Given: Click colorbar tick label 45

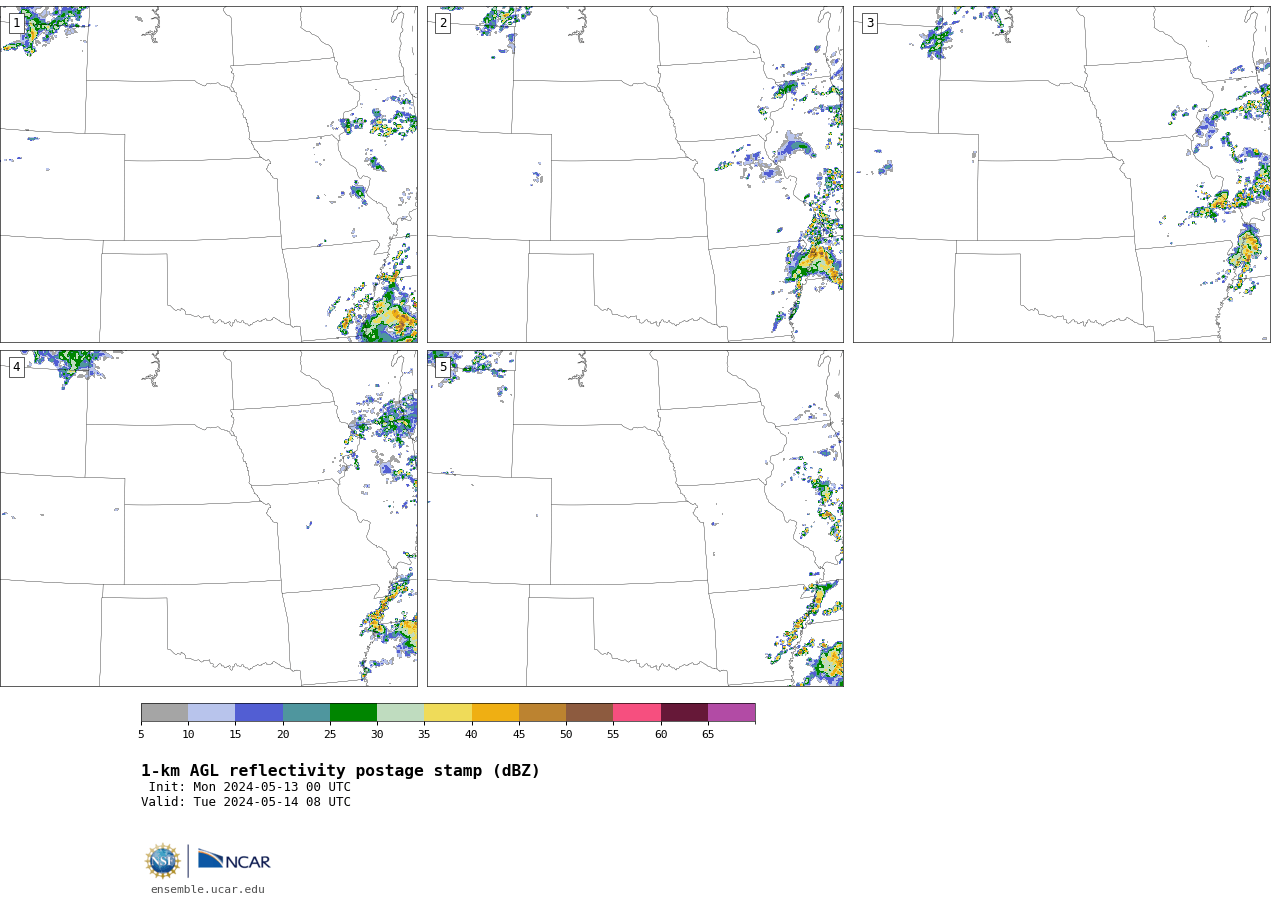Looking at the screenshot, I should [x=519, y=735].
